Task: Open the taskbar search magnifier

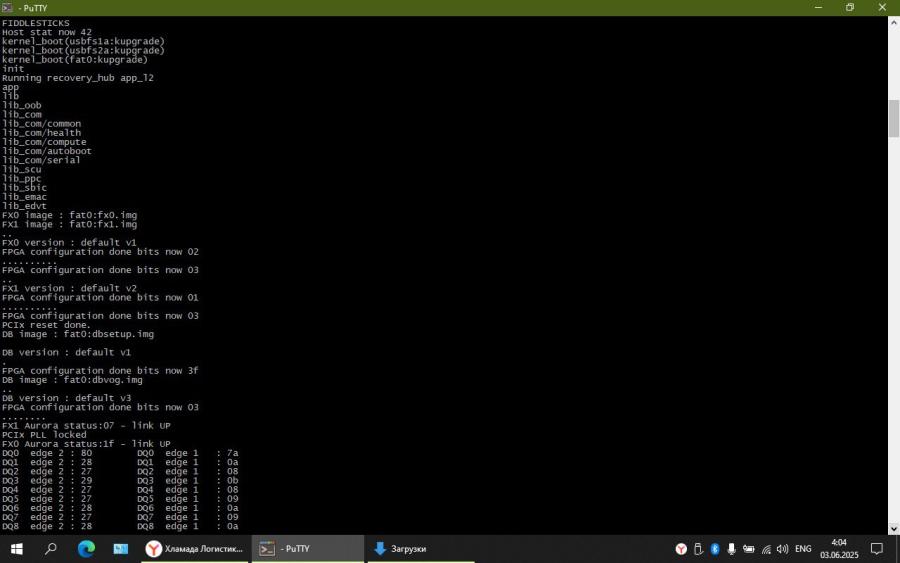Action: click(51, 549)
